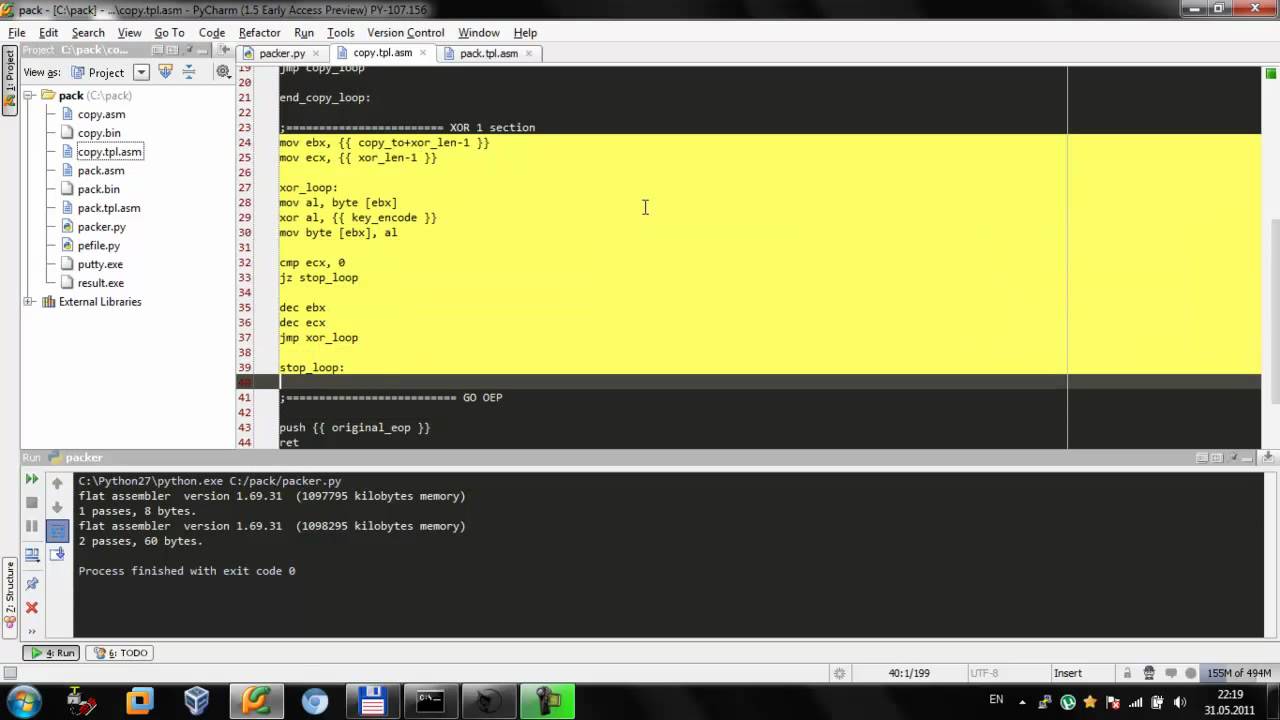This screenshot has height=720, width=1280.
Task: Click the Insert mode indicator in status bar
Action: tap(1067, 674)
